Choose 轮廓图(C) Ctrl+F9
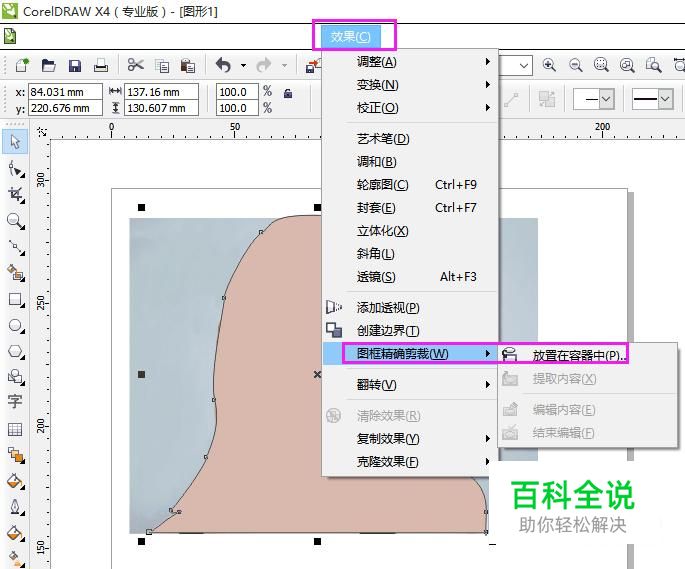Viewport: 685px width, 569px height. pyautogui.click(x=409, y=185)
